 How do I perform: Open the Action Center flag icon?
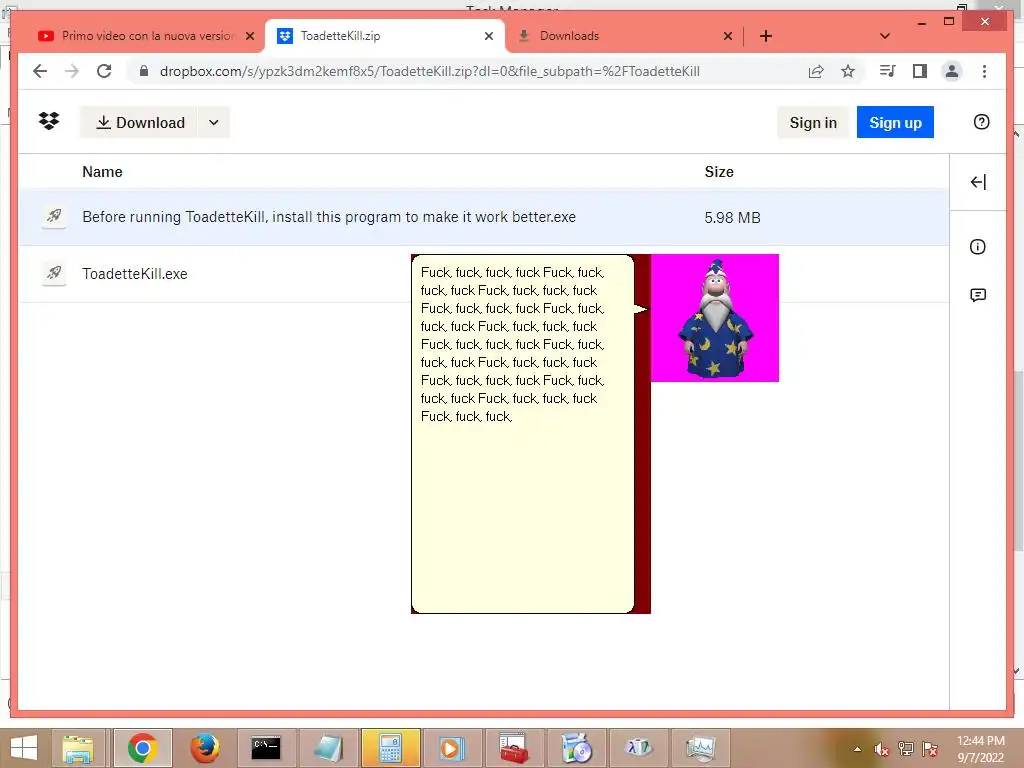(930, 749)
